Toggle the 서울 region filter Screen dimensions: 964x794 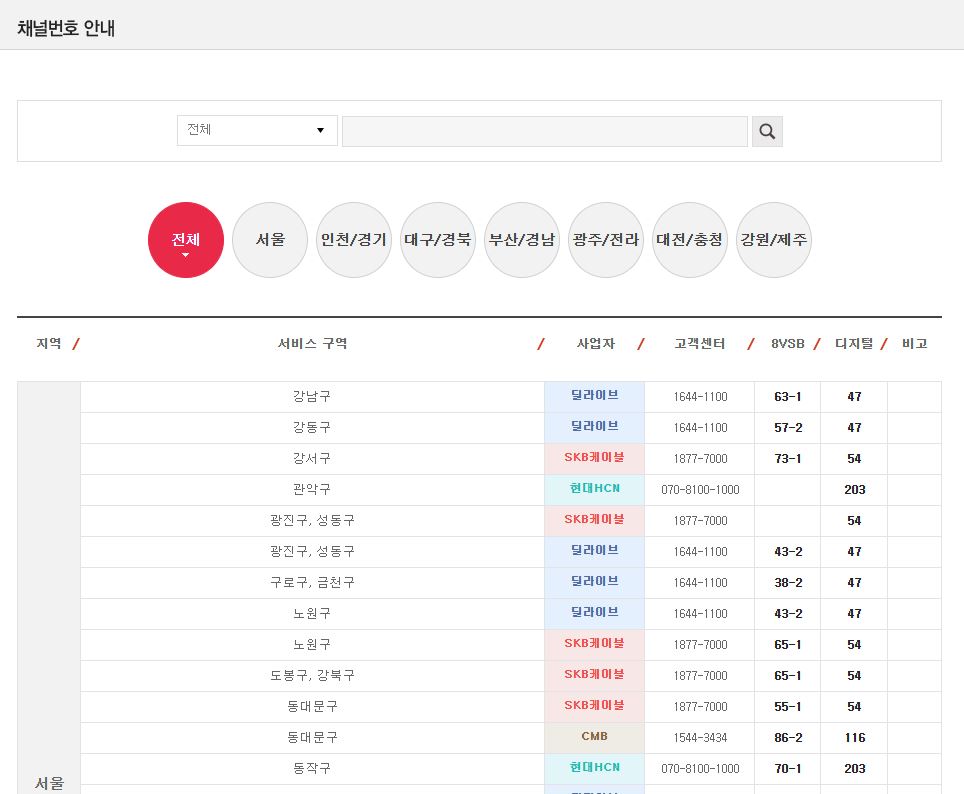click(x=269, y=240)
